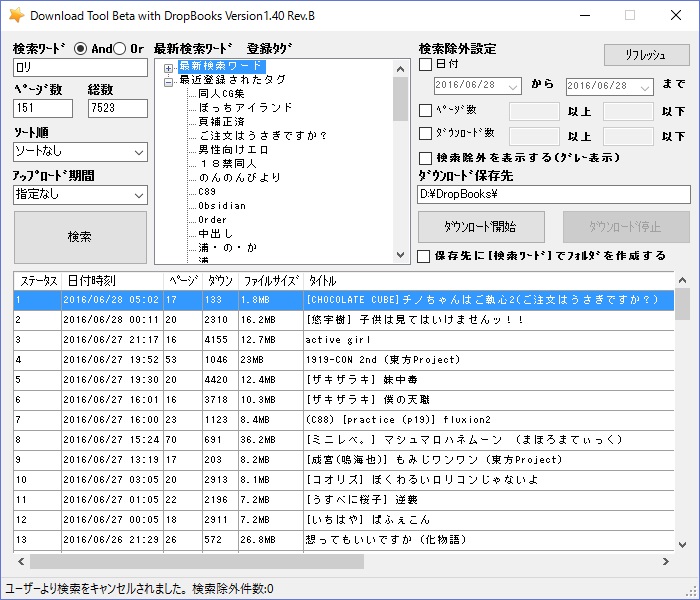Select the Or search mode radio button

(120, 49)
